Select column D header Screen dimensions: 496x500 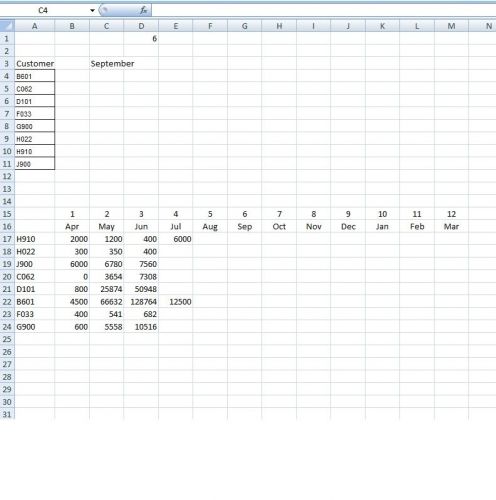coord(141,26)
